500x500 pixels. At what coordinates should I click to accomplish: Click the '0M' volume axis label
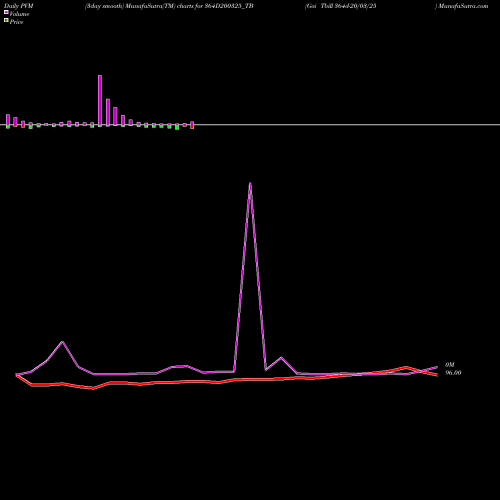(450, 365)
